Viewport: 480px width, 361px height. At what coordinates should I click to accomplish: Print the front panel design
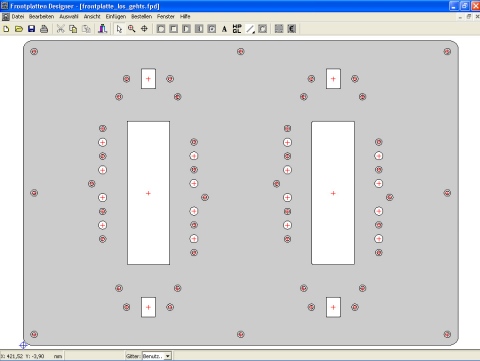(x=44, y=29)
